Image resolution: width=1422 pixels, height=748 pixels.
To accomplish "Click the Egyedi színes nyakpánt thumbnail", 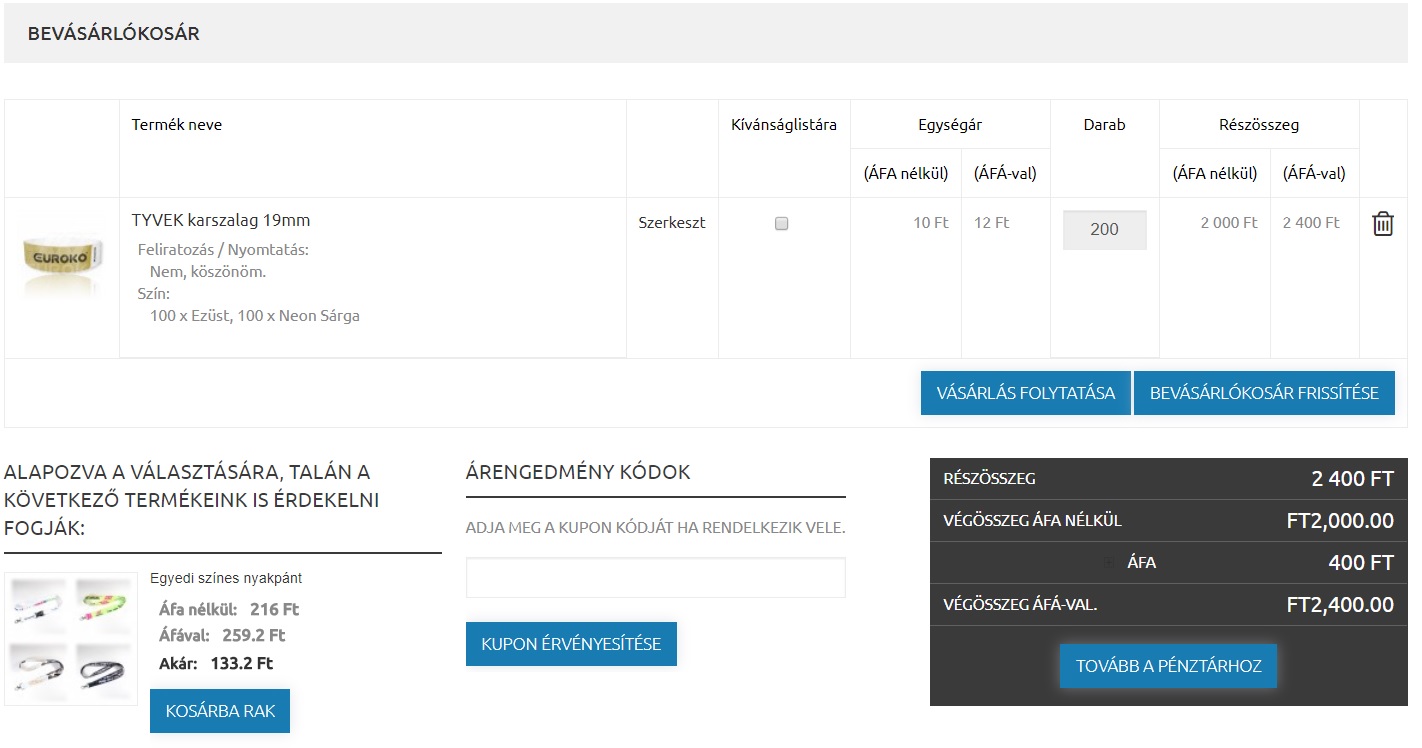I will click(70, 637).
